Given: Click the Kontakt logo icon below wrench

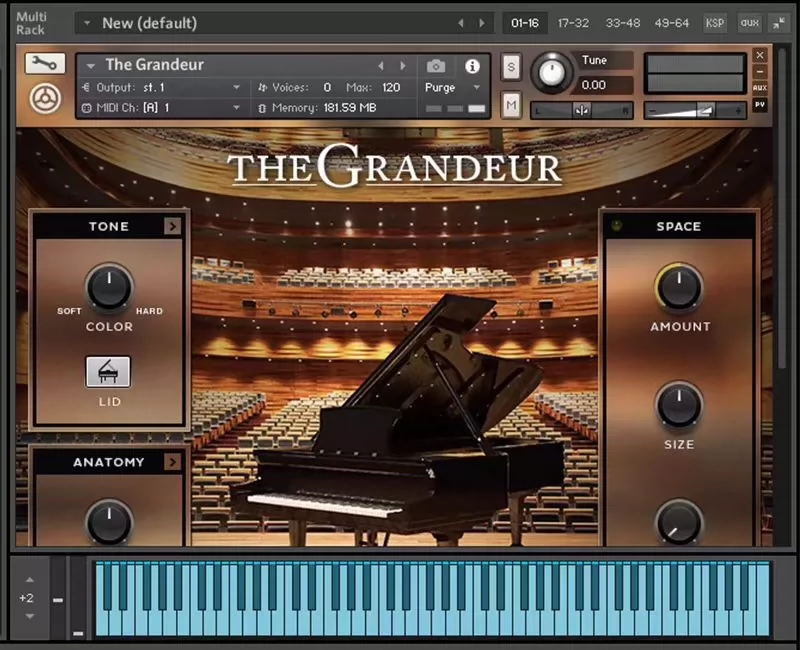Looking at the screenshot, I should click(45, 98).
